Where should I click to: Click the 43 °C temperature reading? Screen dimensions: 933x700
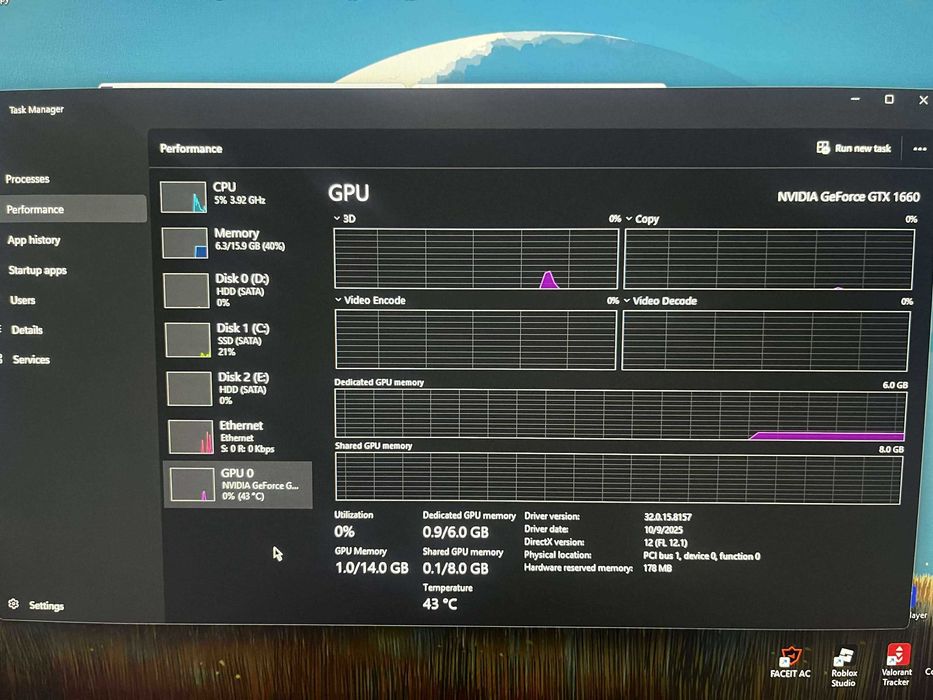click(440, 604)
